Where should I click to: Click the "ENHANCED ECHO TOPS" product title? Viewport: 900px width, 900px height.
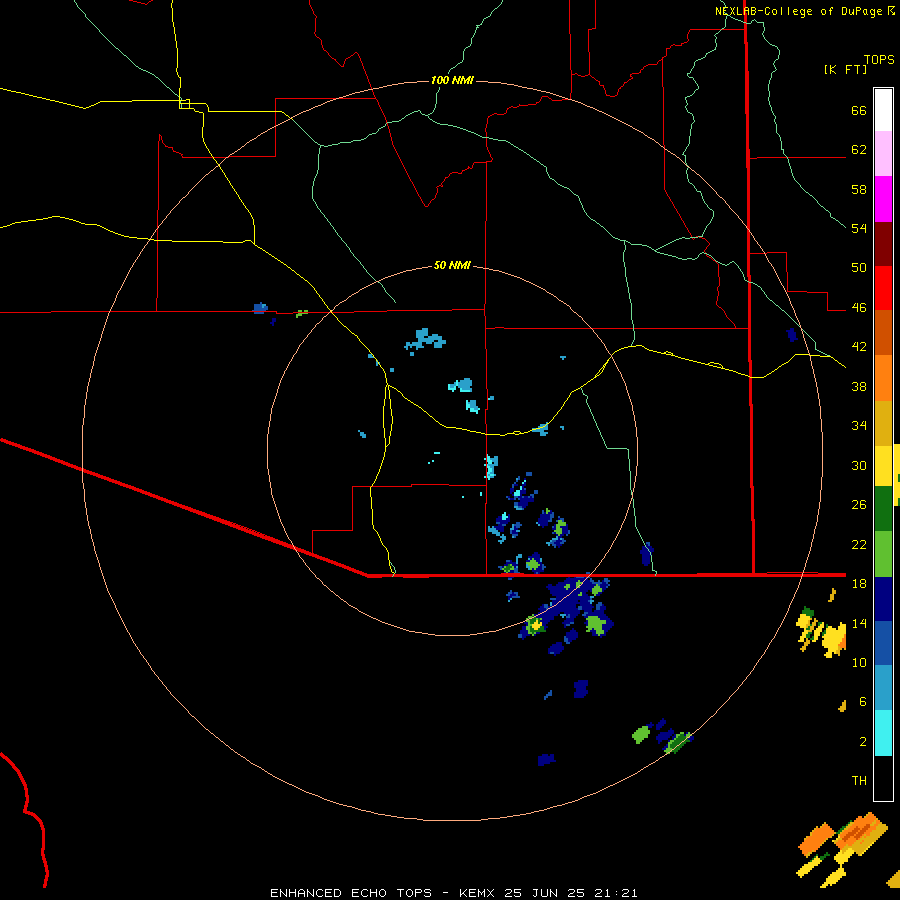[351, 893]
